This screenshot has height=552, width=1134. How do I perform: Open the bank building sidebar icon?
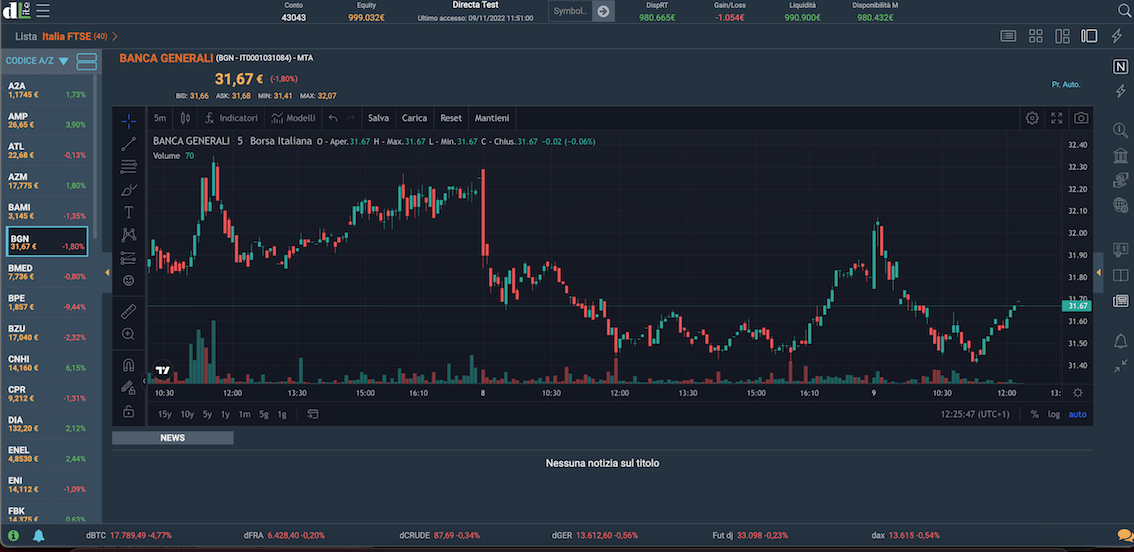[x=1120, y=156]
